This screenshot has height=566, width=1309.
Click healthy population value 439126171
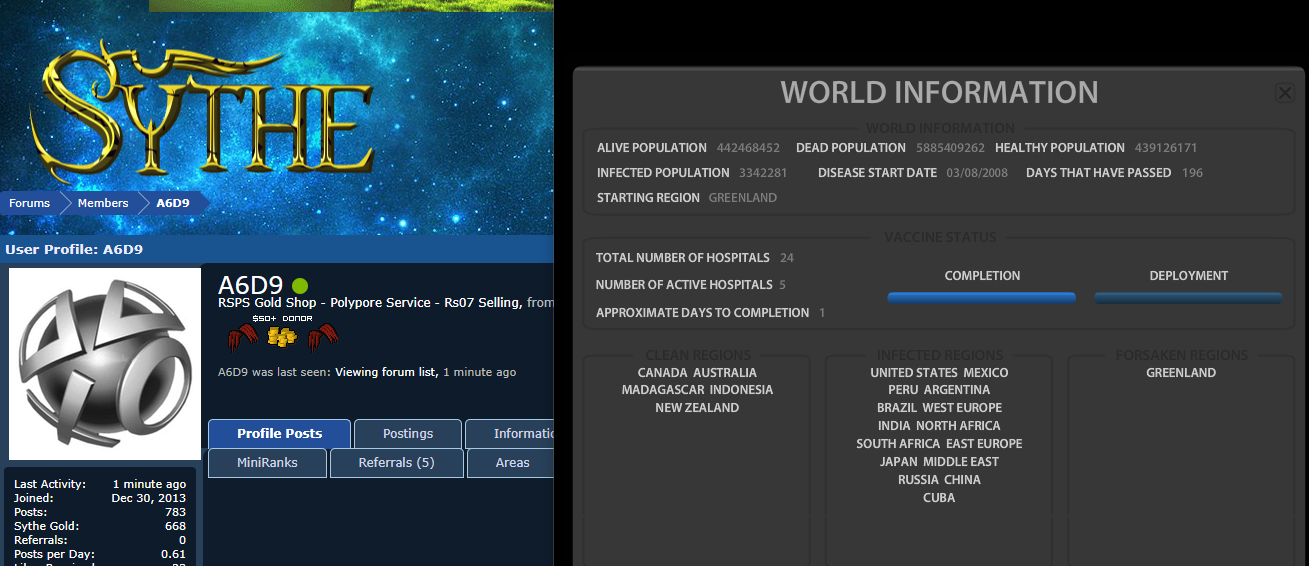(1166, 148)
